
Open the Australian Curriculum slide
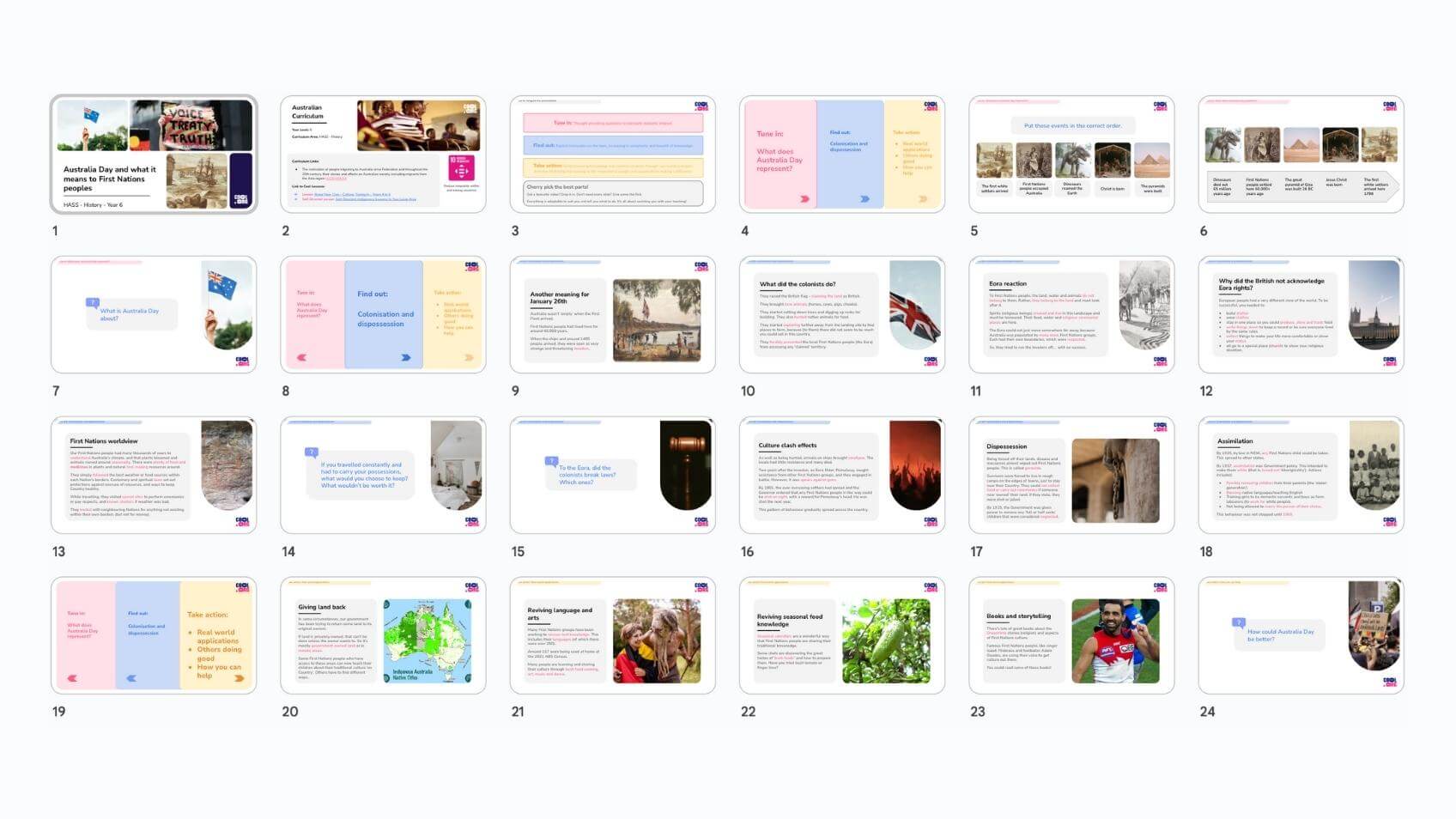383,155
